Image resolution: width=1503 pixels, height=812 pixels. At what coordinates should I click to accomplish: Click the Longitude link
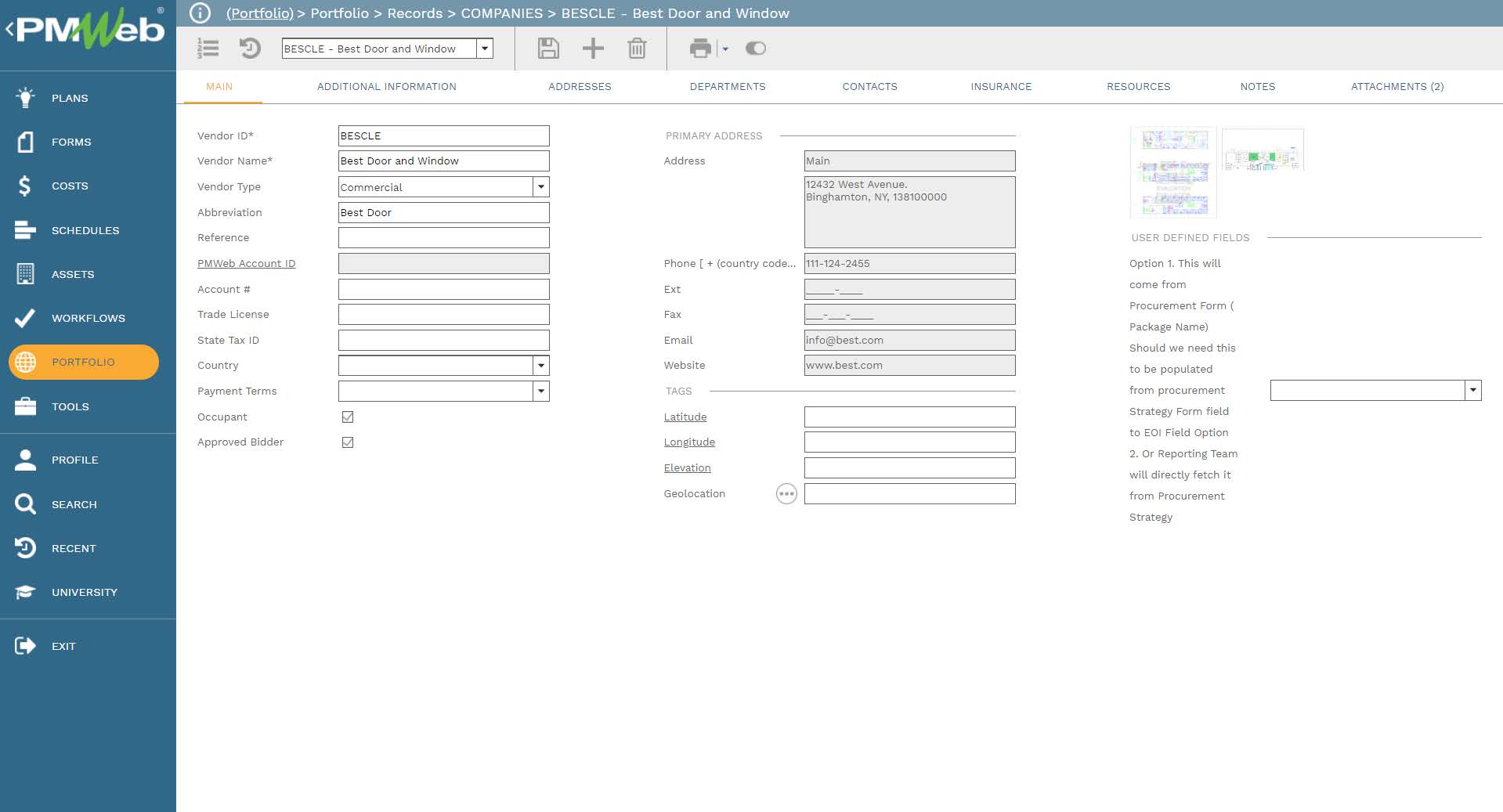(689, 442)
